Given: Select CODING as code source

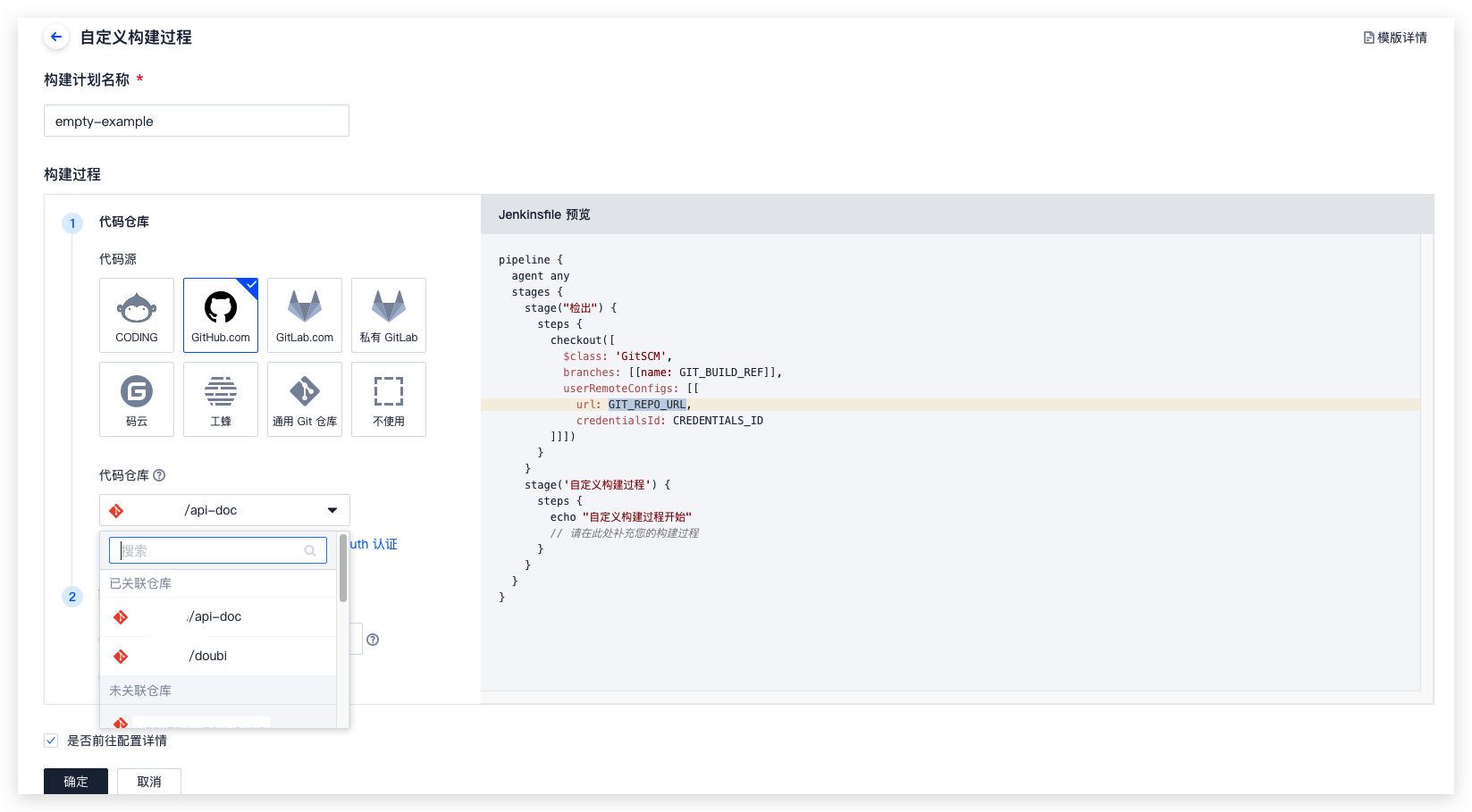Looking at the screenshot, I should coord(137,315).
